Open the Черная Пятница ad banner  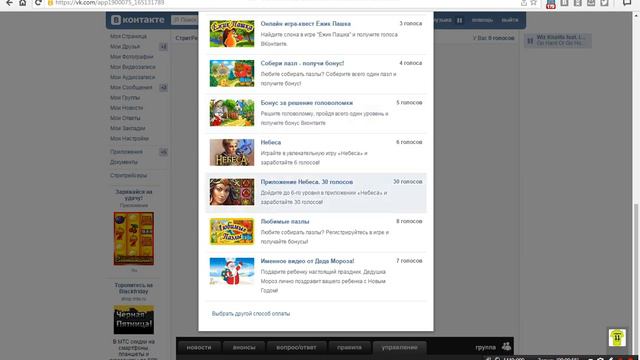133,320
